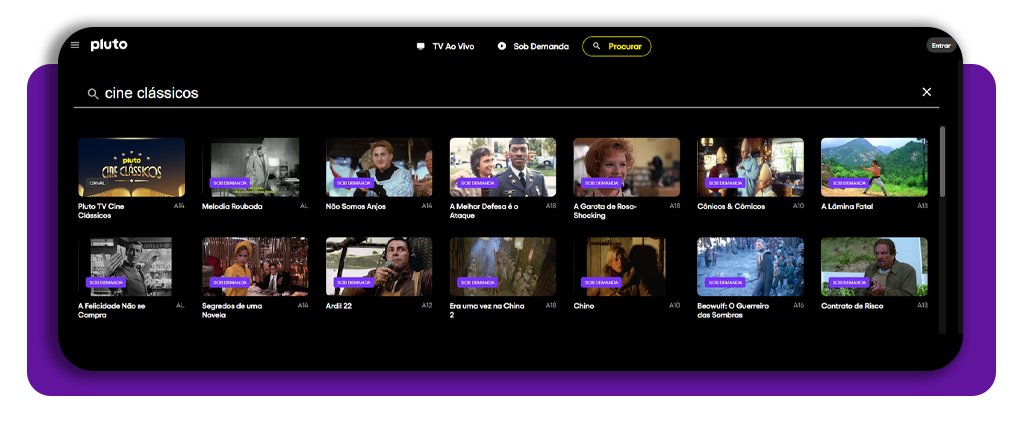The height and width of the screenshot is (443, 1024).
Task: Open A Lâmina Fatal thumbnail
Action: 874,167
